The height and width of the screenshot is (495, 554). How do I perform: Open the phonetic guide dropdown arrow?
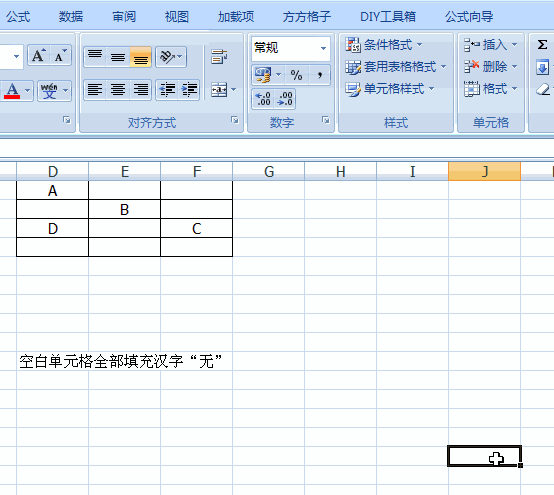65,91
